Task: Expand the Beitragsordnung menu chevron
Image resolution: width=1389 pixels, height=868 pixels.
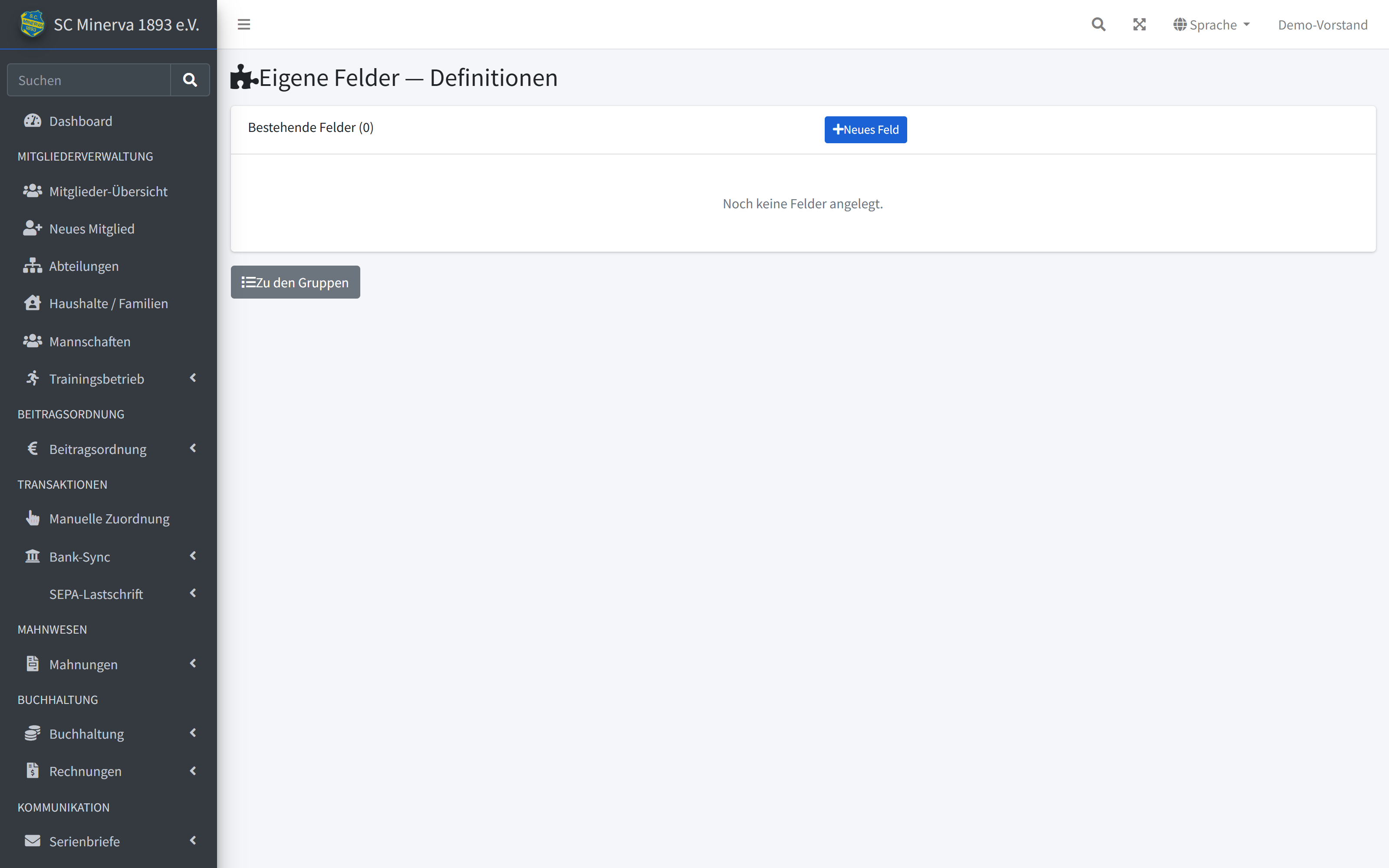Action: (193, 448)
